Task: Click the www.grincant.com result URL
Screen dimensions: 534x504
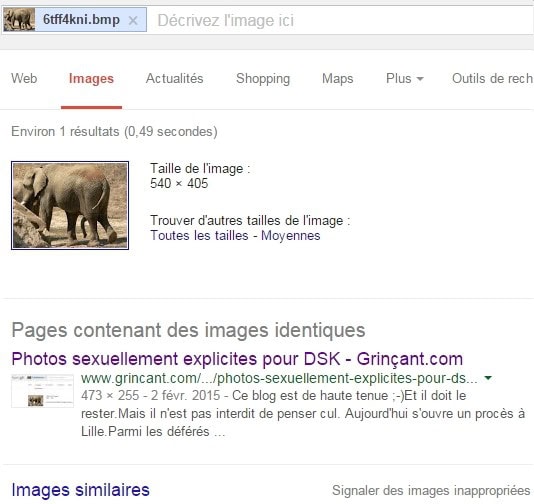Action: pos(279,378)
